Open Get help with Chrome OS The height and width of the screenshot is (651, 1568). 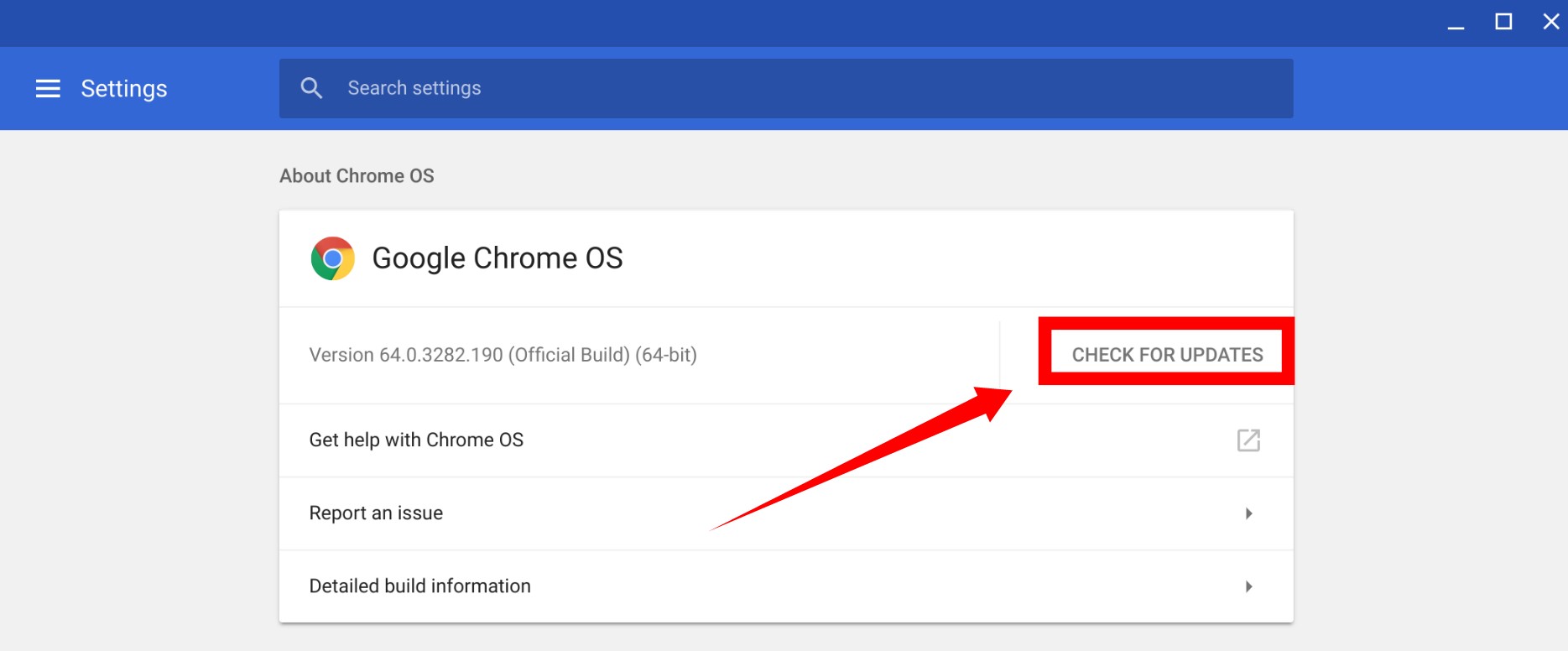tap(416, 440)
